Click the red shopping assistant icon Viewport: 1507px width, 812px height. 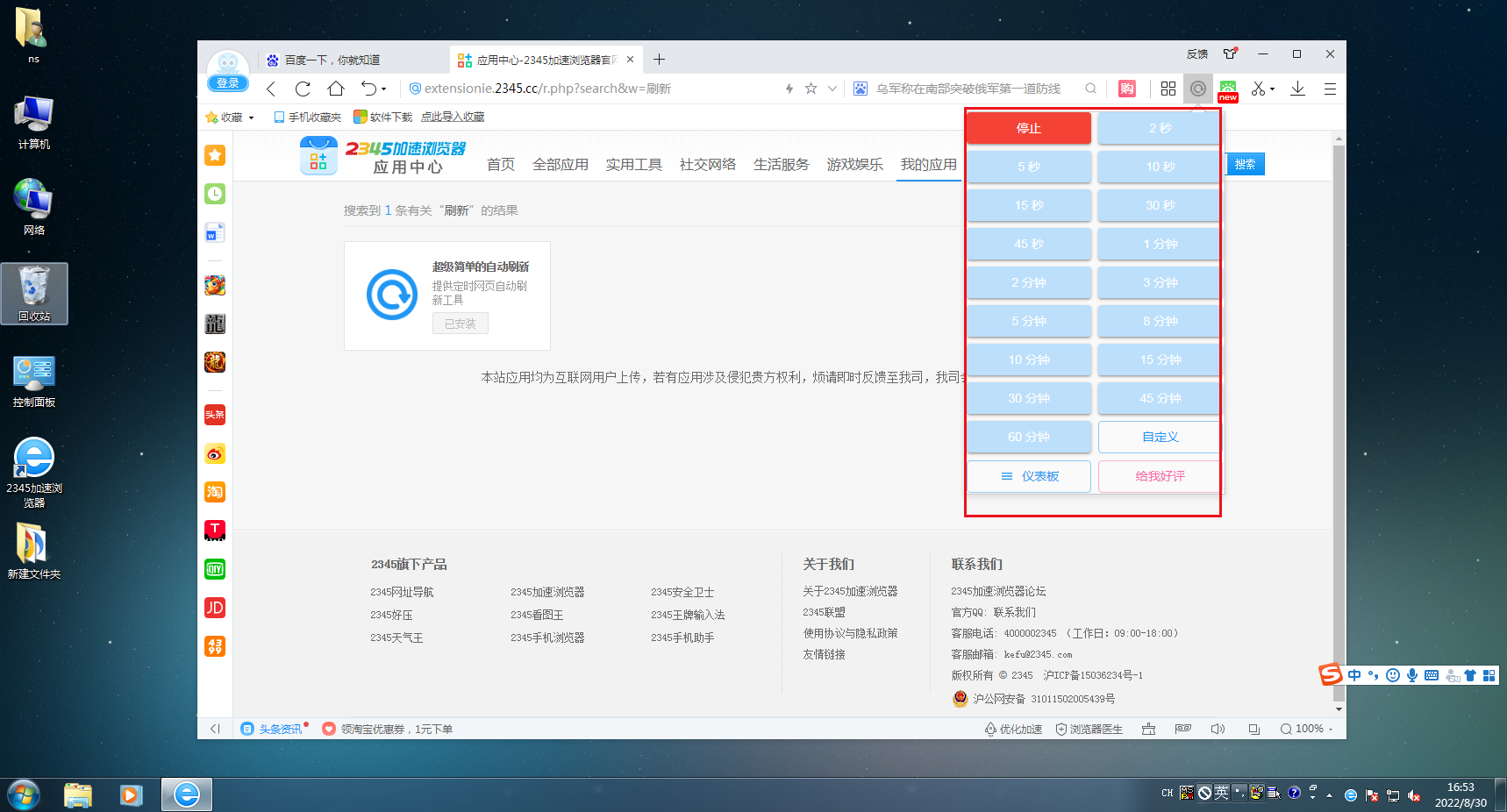pos(1127,89)
